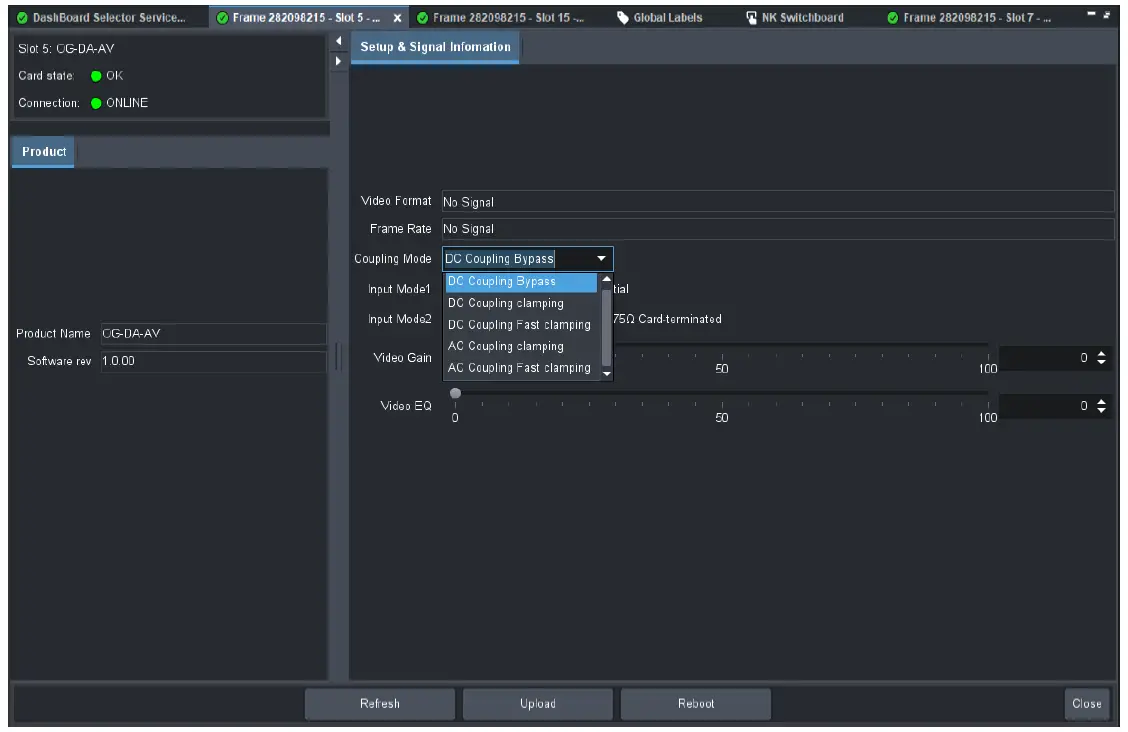Click green check icon on Slot 5 tab

coord(222,18)
